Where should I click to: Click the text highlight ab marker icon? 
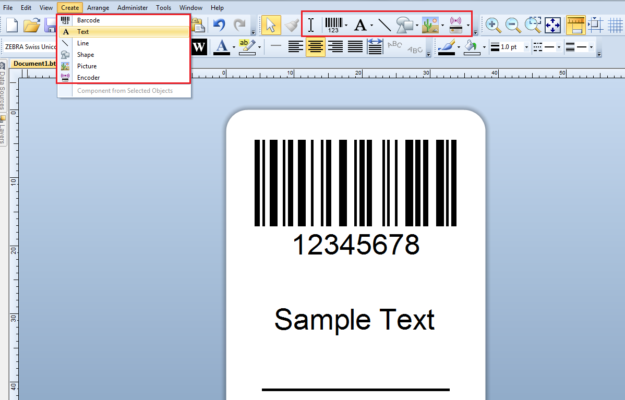click(x=247, y=47)
